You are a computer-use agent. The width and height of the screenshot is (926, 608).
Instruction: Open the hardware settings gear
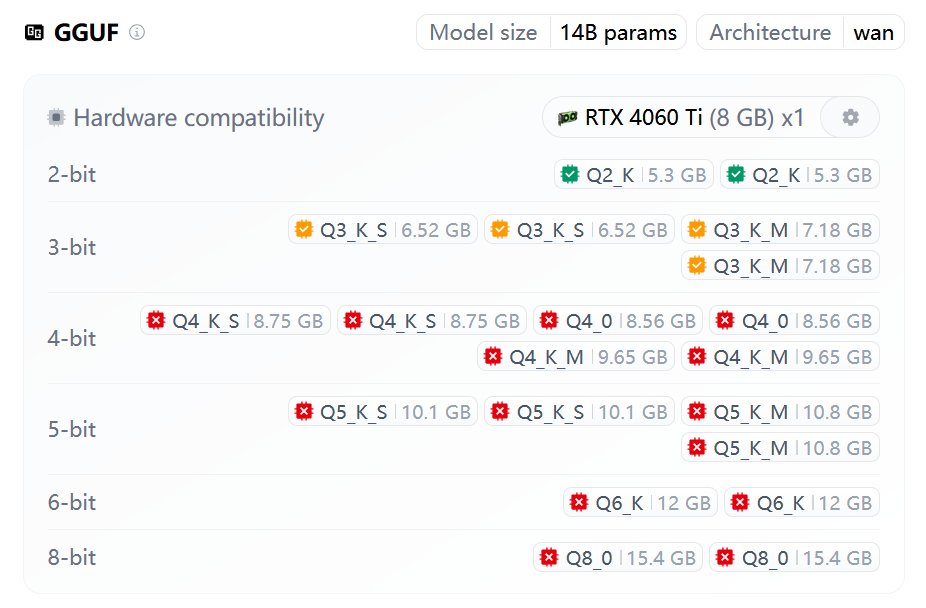849,117
